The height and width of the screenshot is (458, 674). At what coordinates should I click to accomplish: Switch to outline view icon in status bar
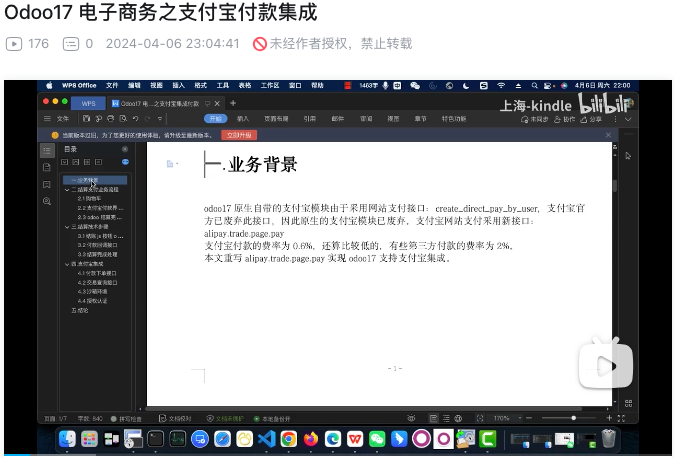pos(446,418)
